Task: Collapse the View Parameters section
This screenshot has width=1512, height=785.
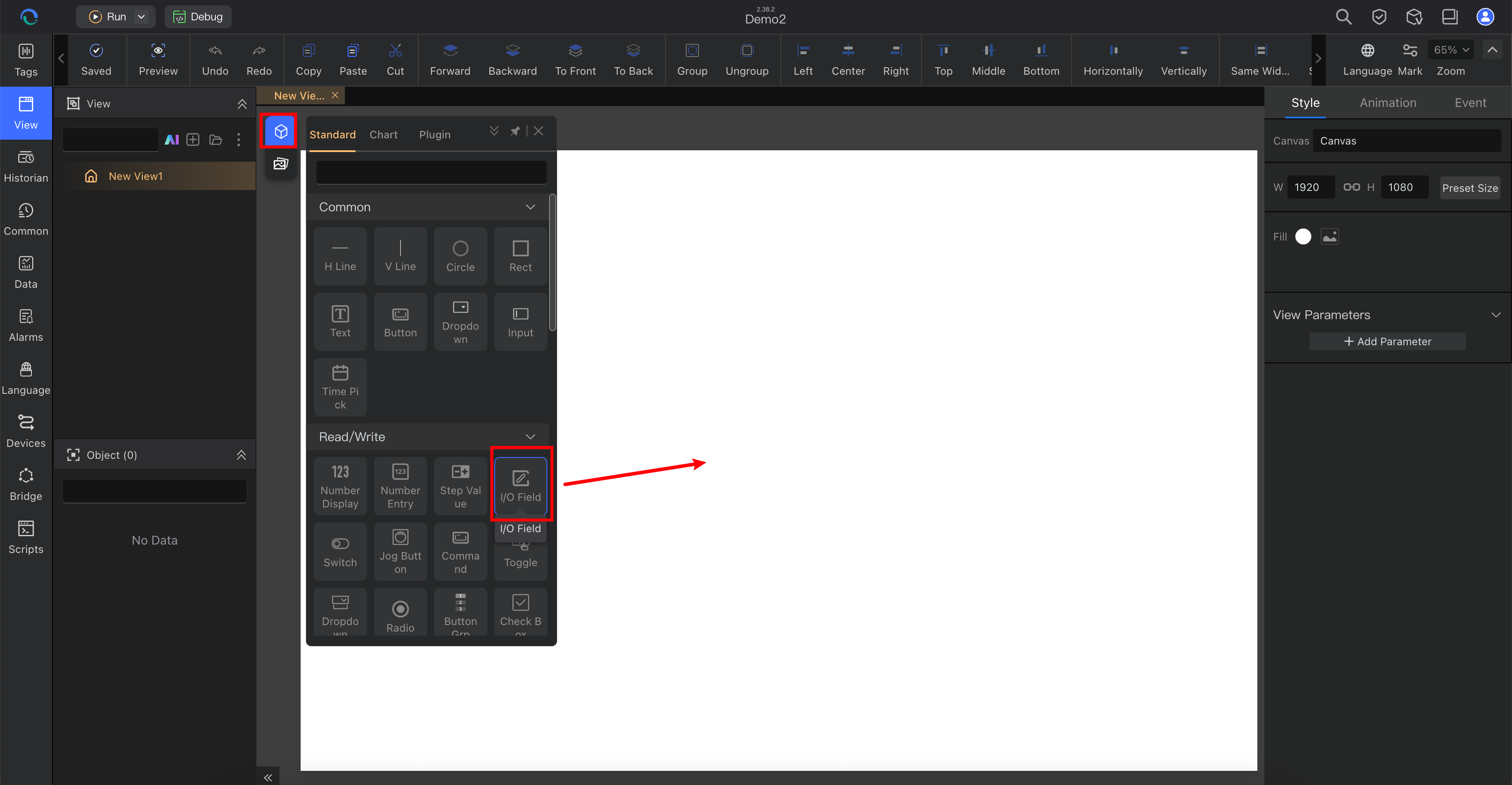Action: coord(1496,315)
